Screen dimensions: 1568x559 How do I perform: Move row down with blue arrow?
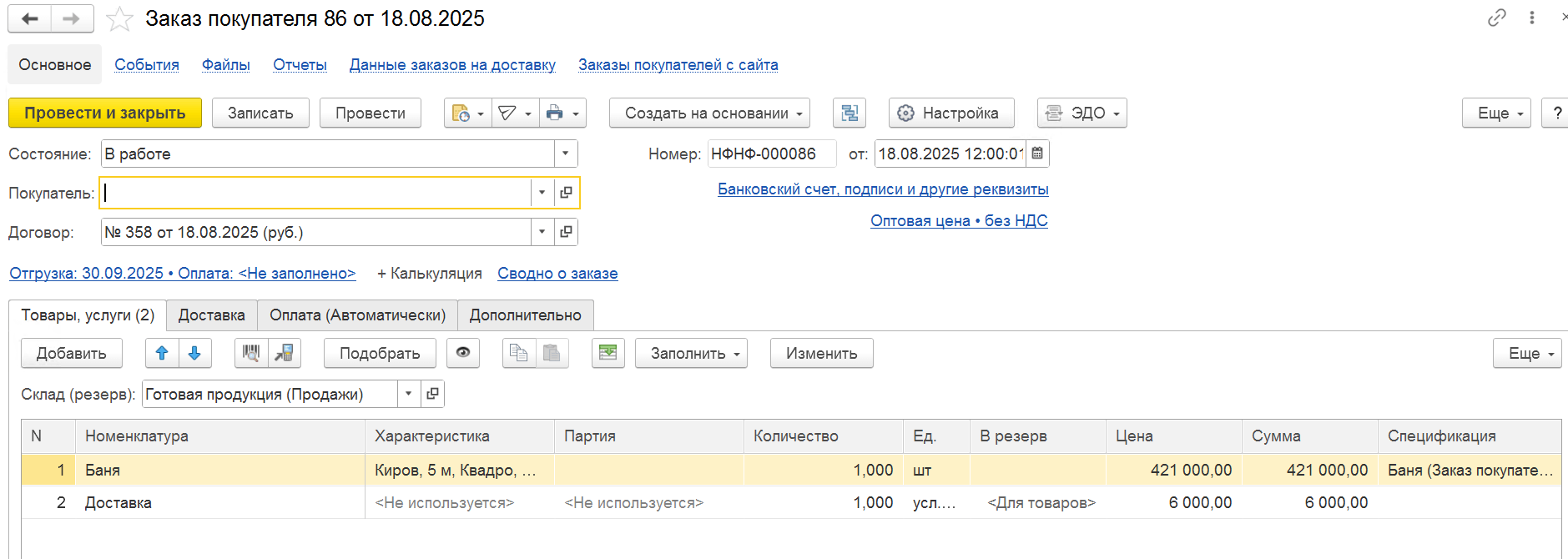coord(194,353)
